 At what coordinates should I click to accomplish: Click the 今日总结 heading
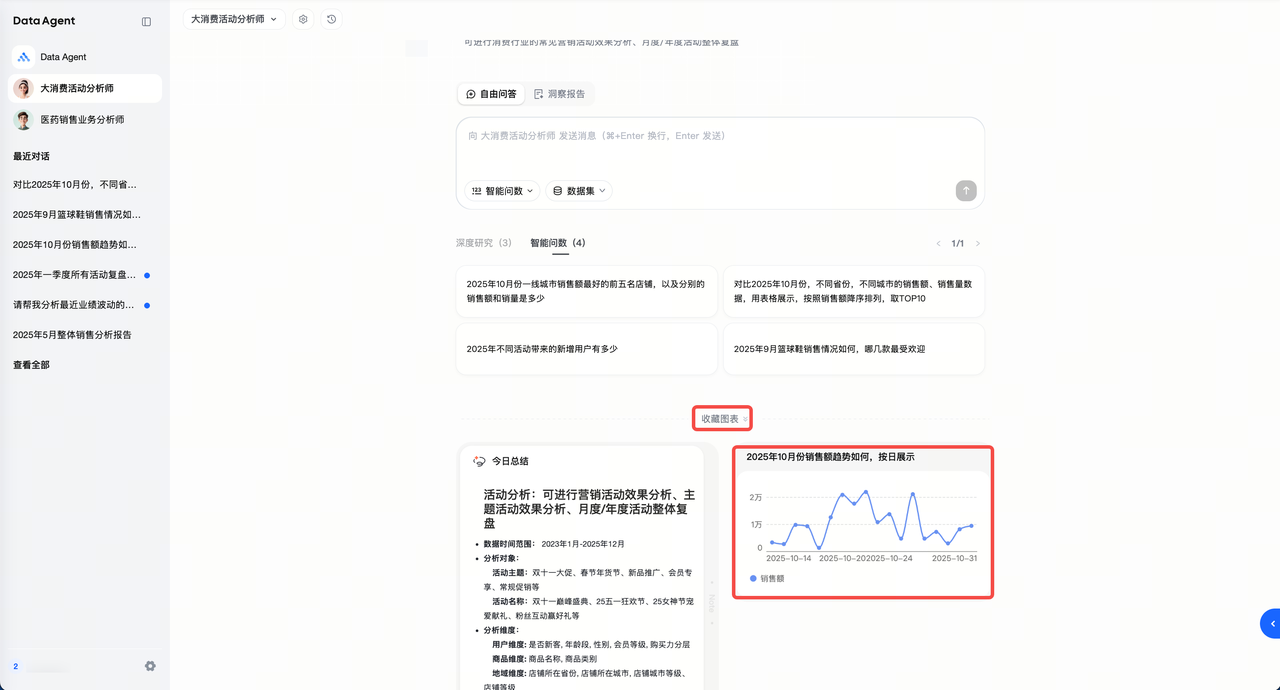[510, 461]
